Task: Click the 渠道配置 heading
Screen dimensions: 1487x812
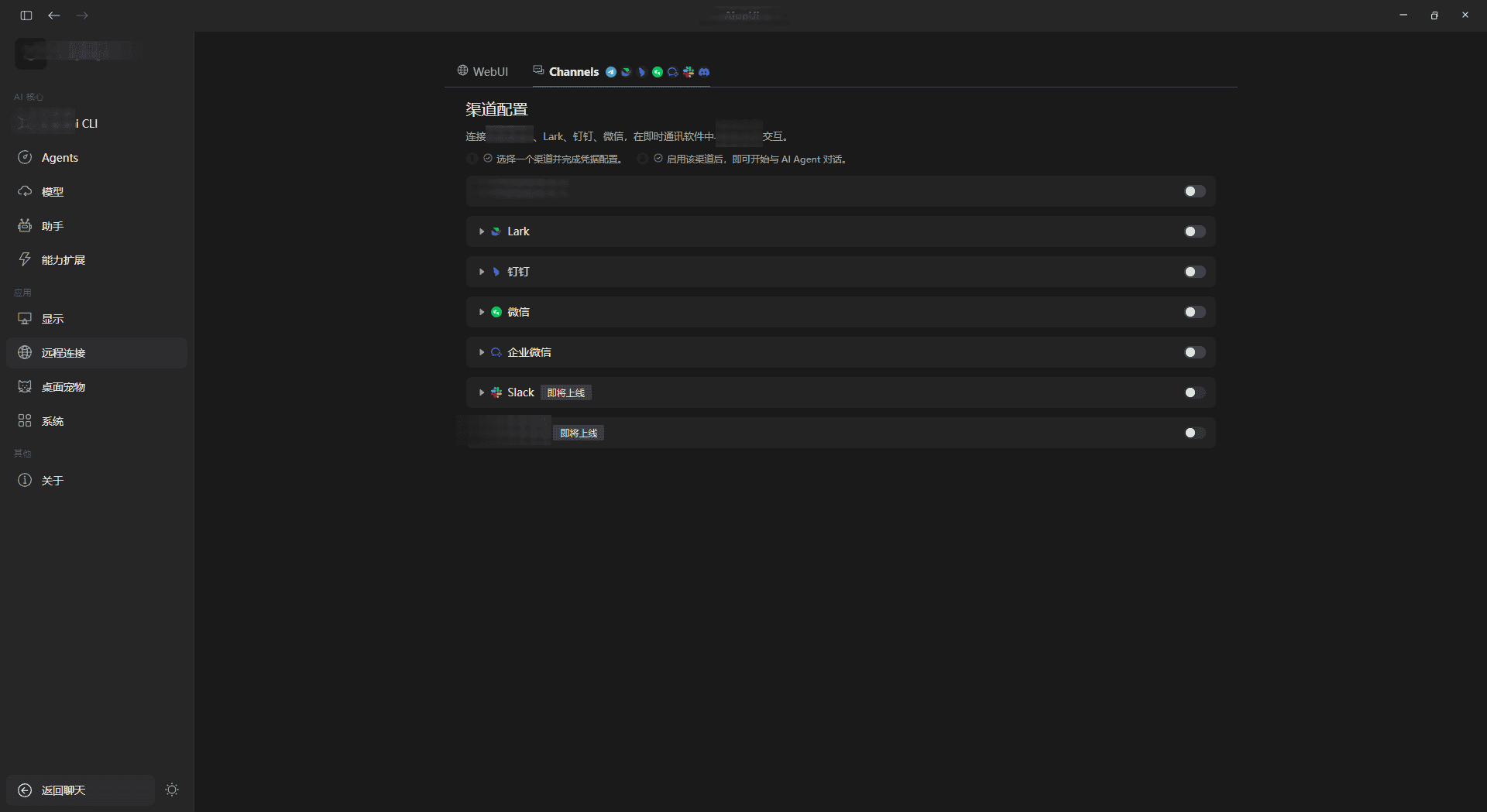Action: click(x=496, y=110)
